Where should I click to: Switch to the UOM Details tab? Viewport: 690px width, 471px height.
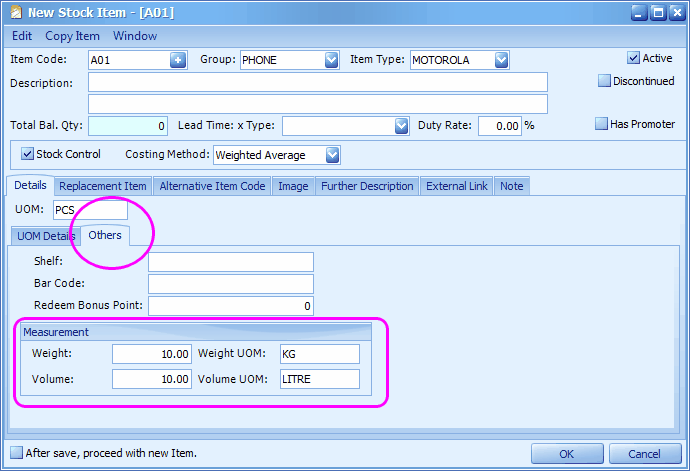[x=45, y=236]
